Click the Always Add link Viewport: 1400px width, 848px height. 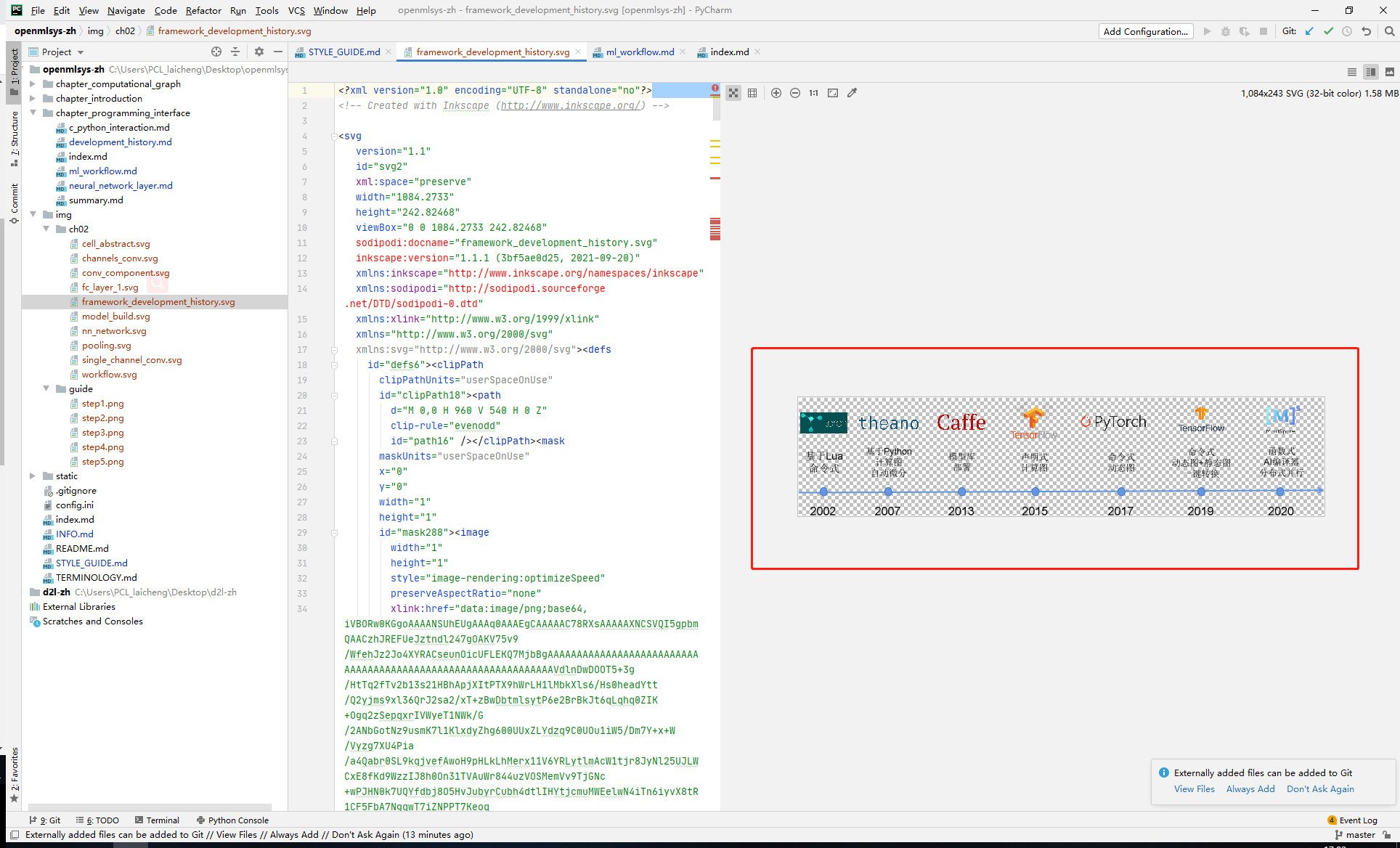(x=1250, y=789)
